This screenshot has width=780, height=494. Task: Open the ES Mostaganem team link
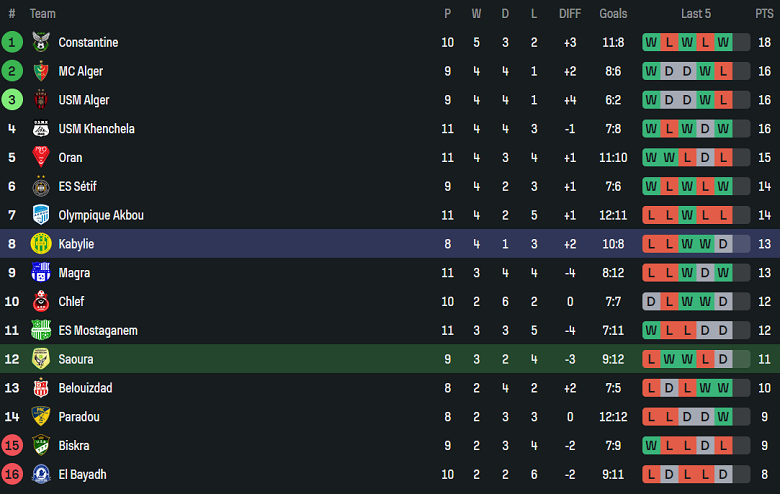click(x=98, y=331)
